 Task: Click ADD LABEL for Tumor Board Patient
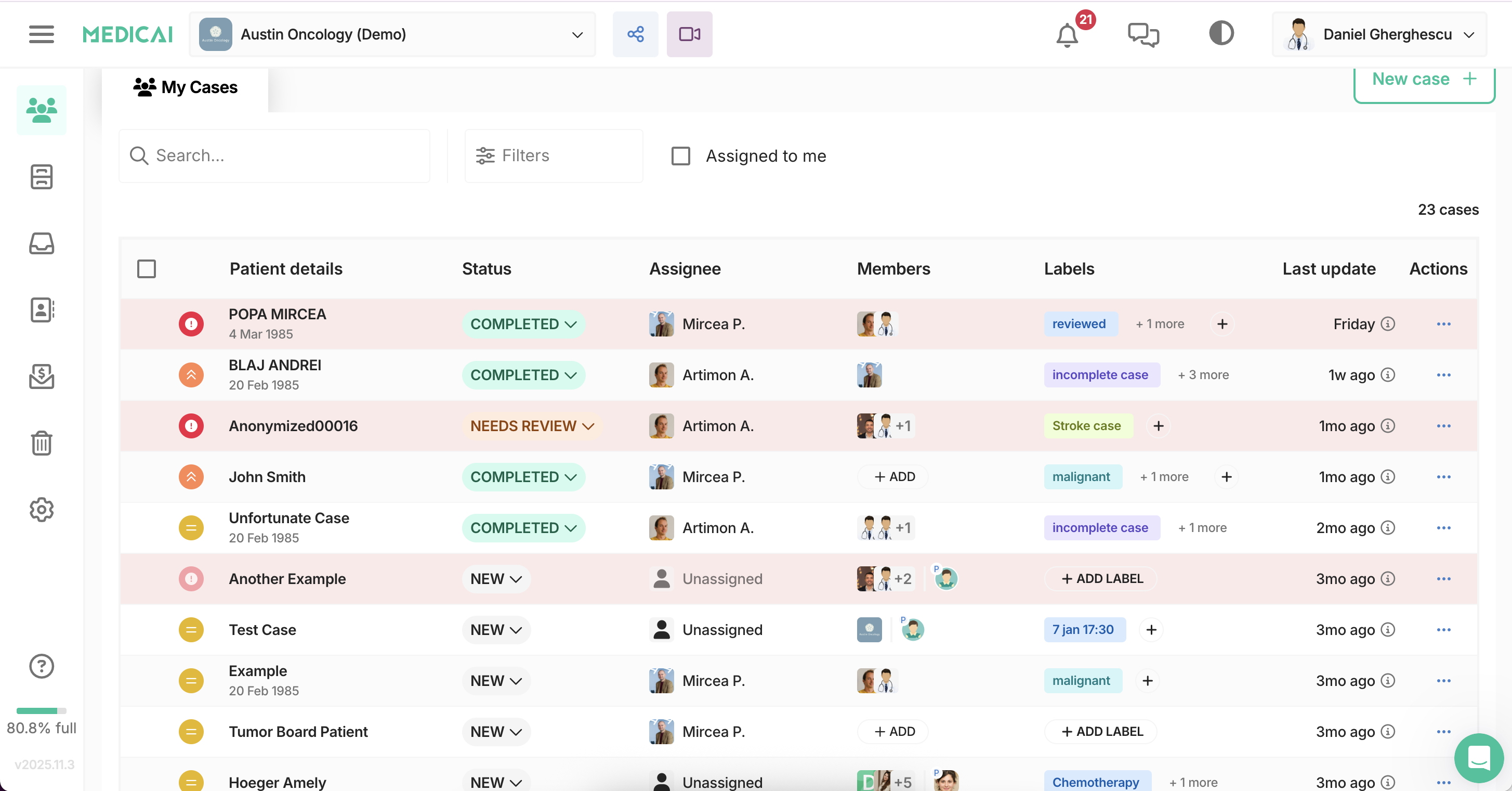click(x=1100, y=732)
